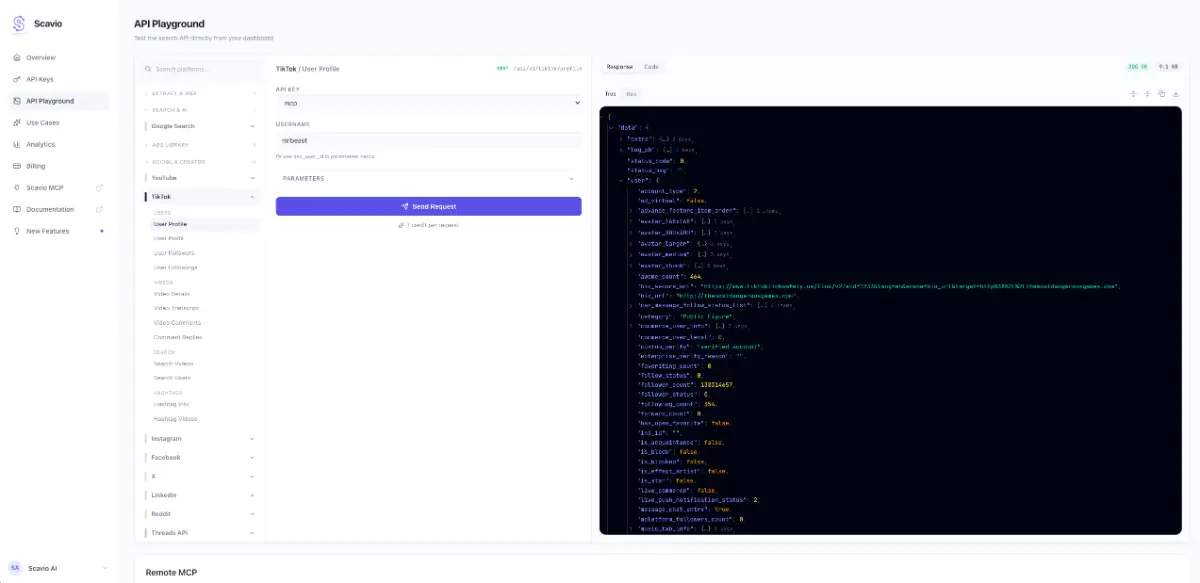
Task: Open New Features in the sidebar
Action: coord(58,231)
